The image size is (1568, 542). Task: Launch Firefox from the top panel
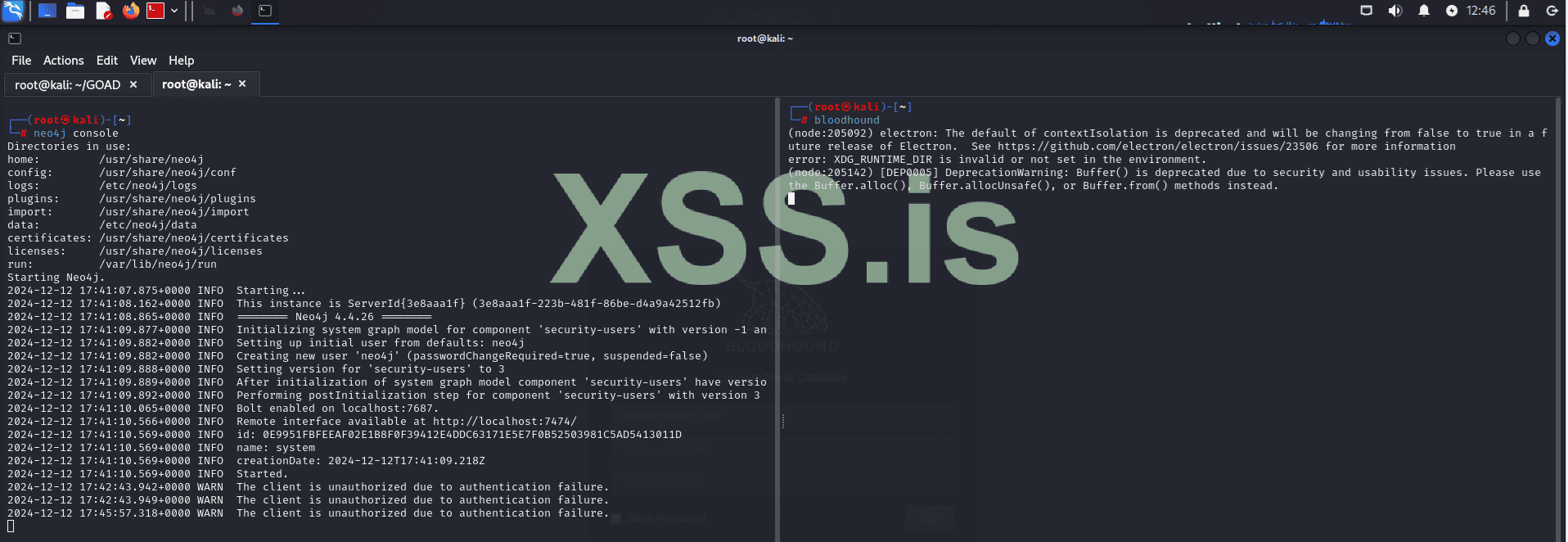[131, 11]
